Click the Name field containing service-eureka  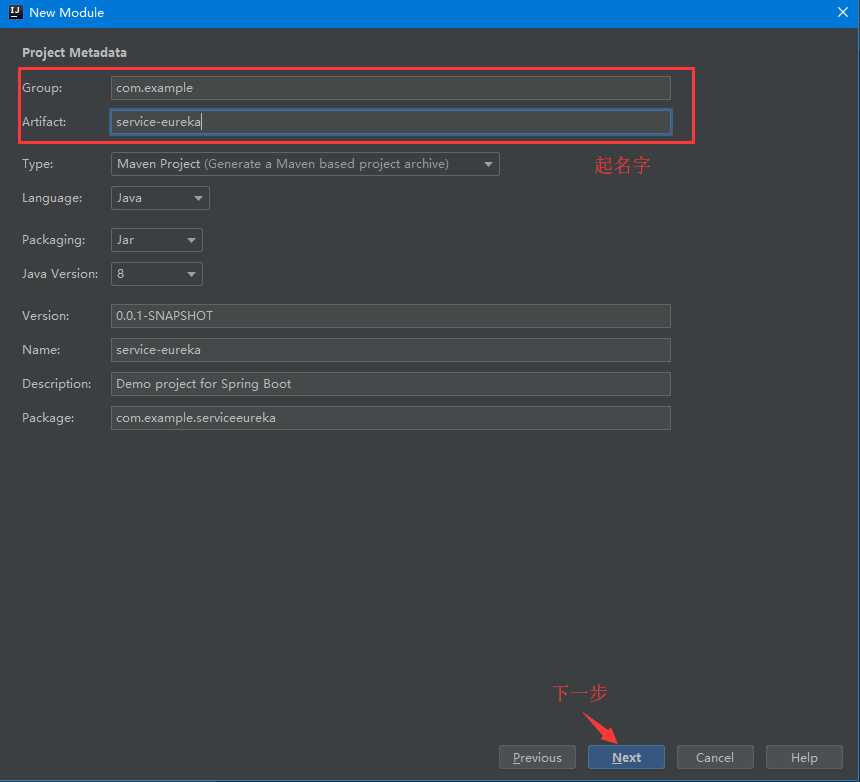coord(391,350)
